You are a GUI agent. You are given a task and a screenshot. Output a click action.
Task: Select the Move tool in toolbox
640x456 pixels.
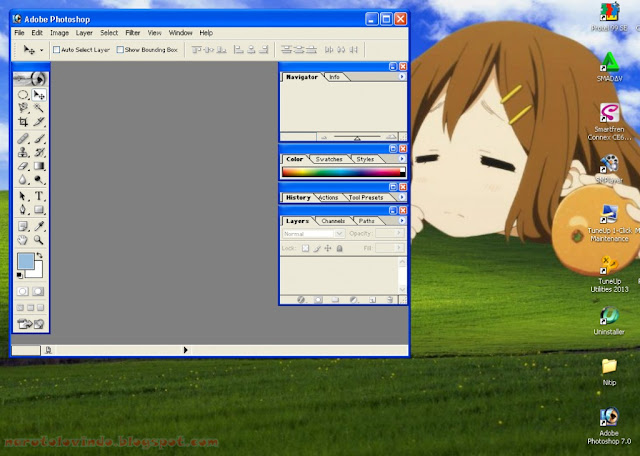point(39,95)
